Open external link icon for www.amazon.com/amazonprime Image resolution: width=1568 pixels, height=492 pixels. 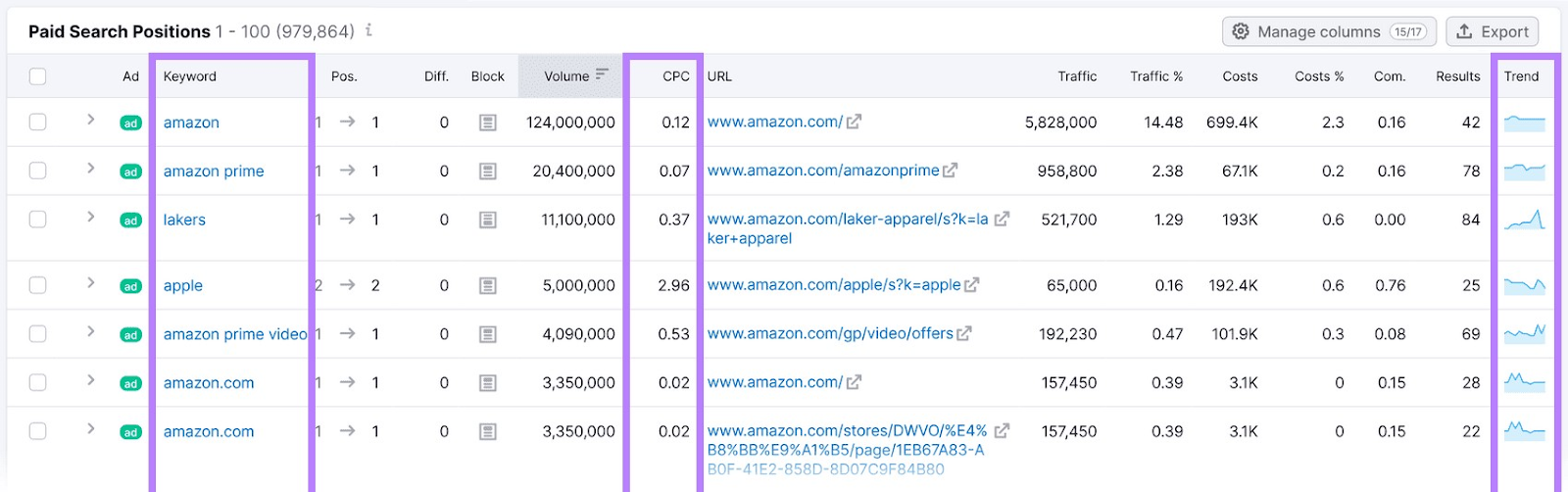coord(950,171)
